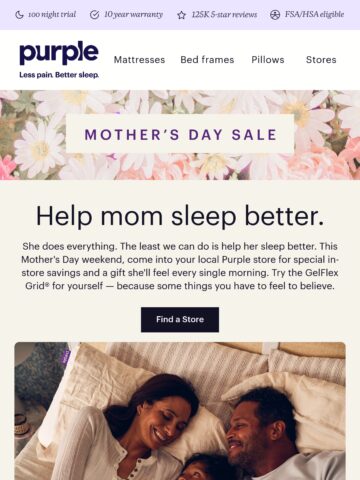Click the Mother's Day Sale banner

tap(180, 134)
